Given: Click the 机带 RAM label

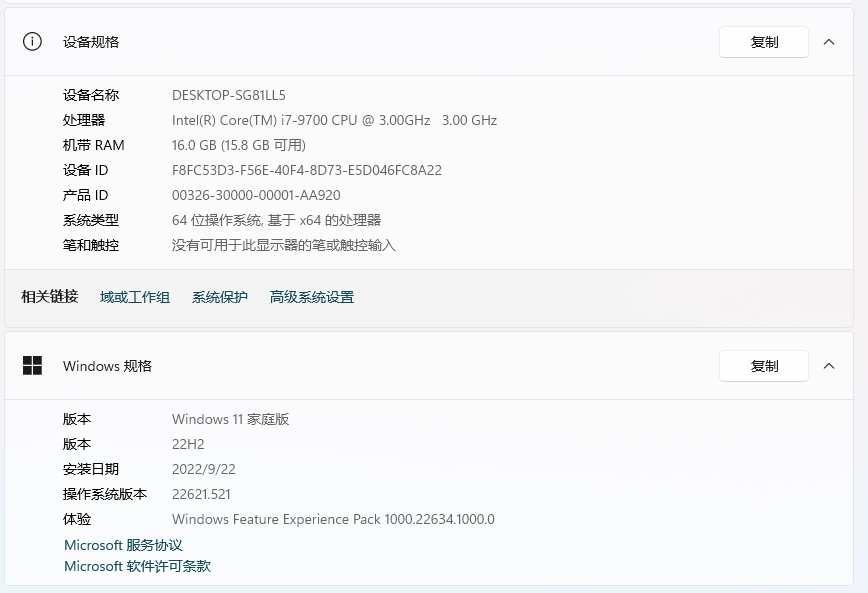Looking at the screenshot, I should 94,145.
